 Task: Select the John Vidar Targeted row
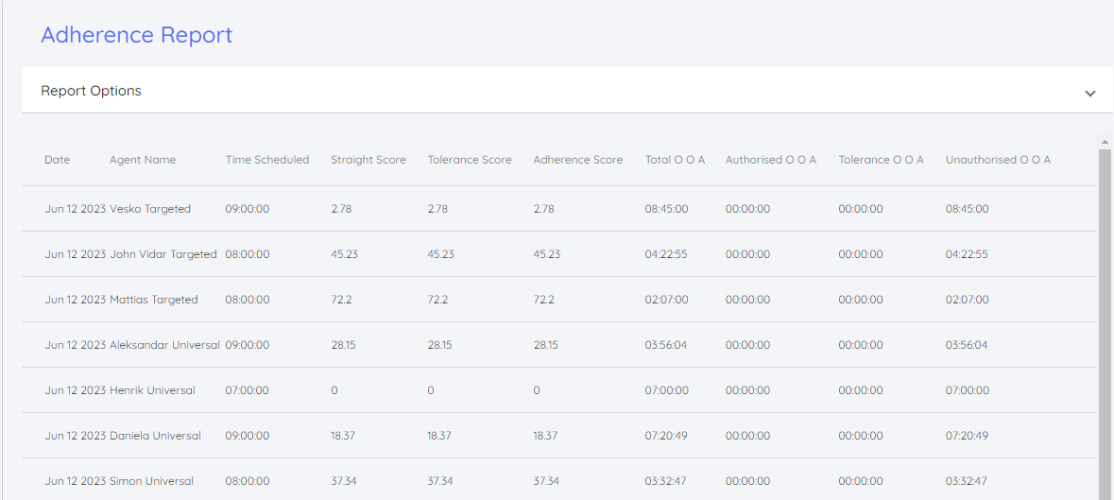pyautogui.click(x=163, y=254)
